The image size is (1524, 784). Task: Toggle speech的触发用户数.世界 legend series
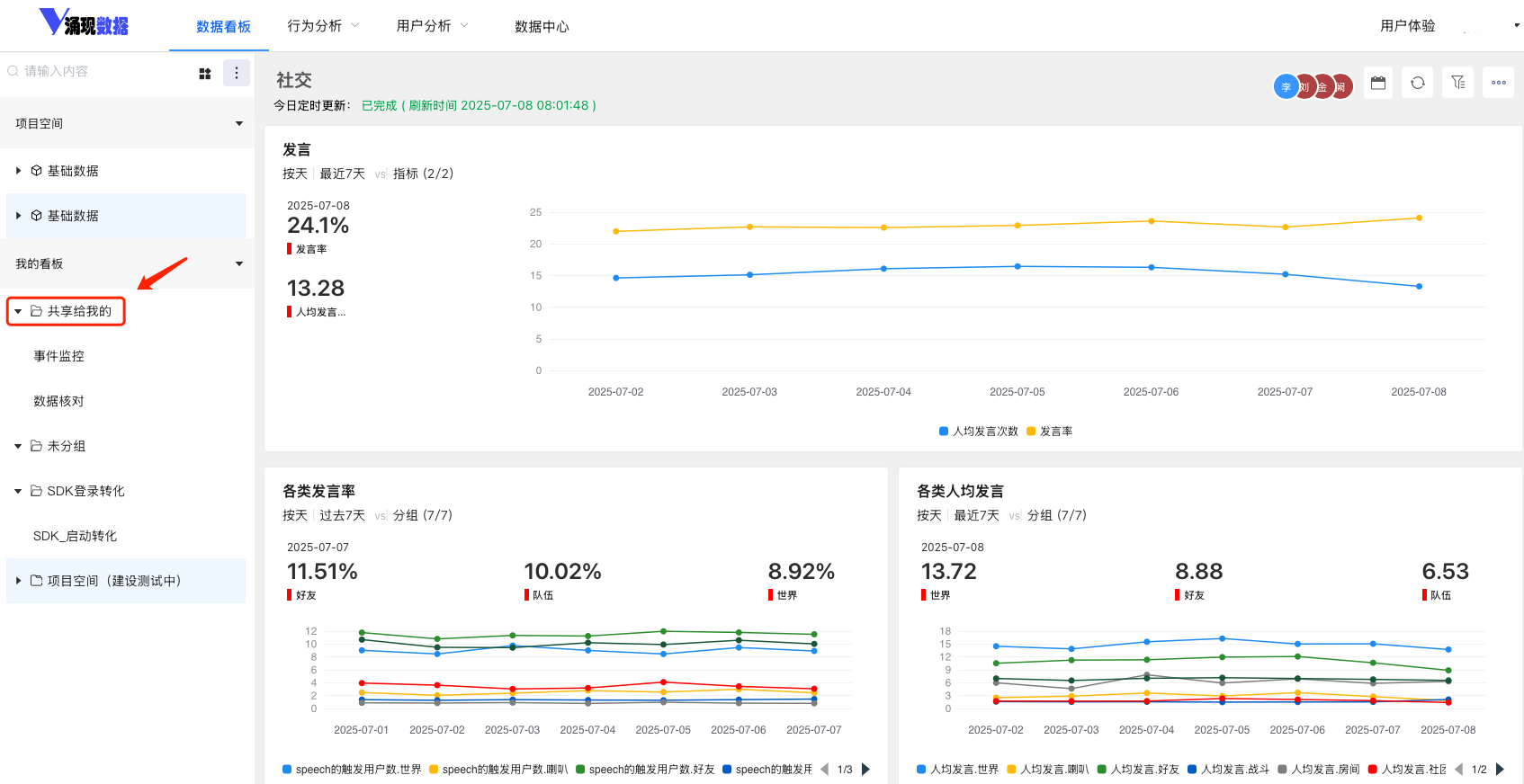point(352,770)
